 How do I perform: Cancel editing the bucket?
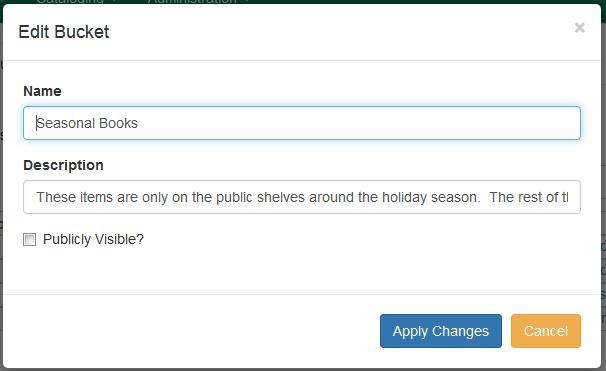545,331
